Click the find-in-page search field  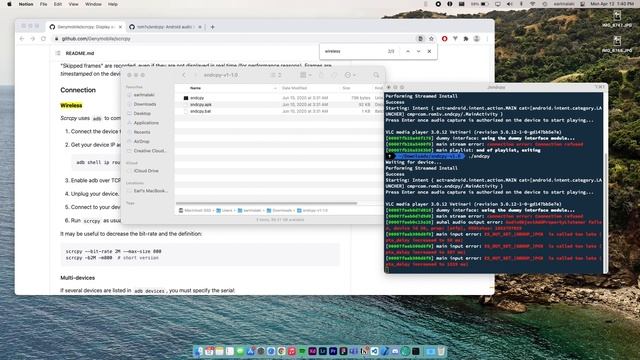353,51
